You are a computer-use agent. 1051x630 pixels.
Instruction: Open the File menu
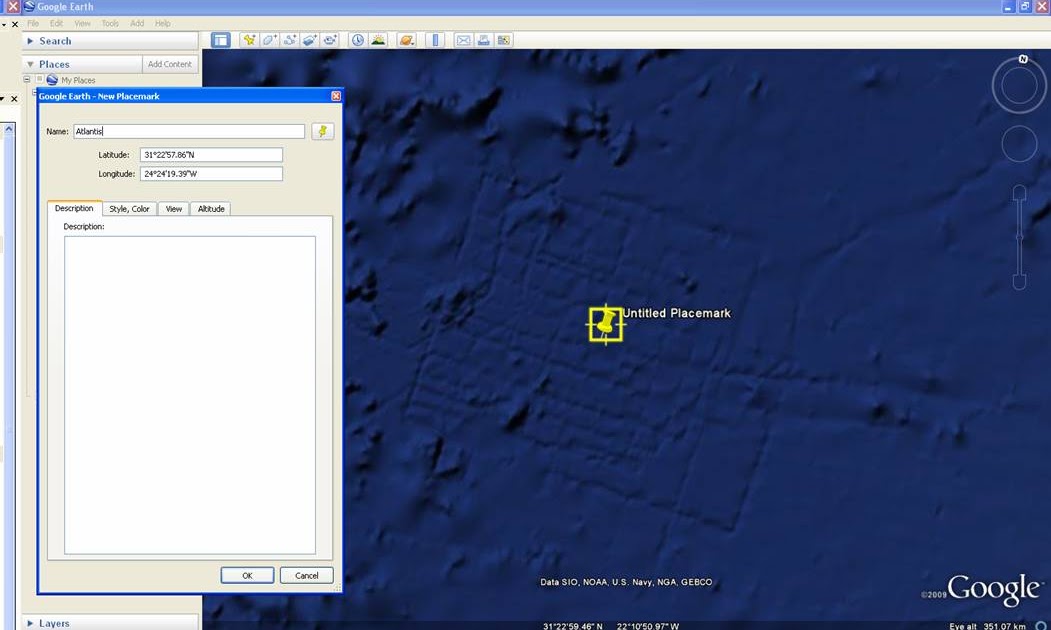pyautogui.click(x=33, y=23)
